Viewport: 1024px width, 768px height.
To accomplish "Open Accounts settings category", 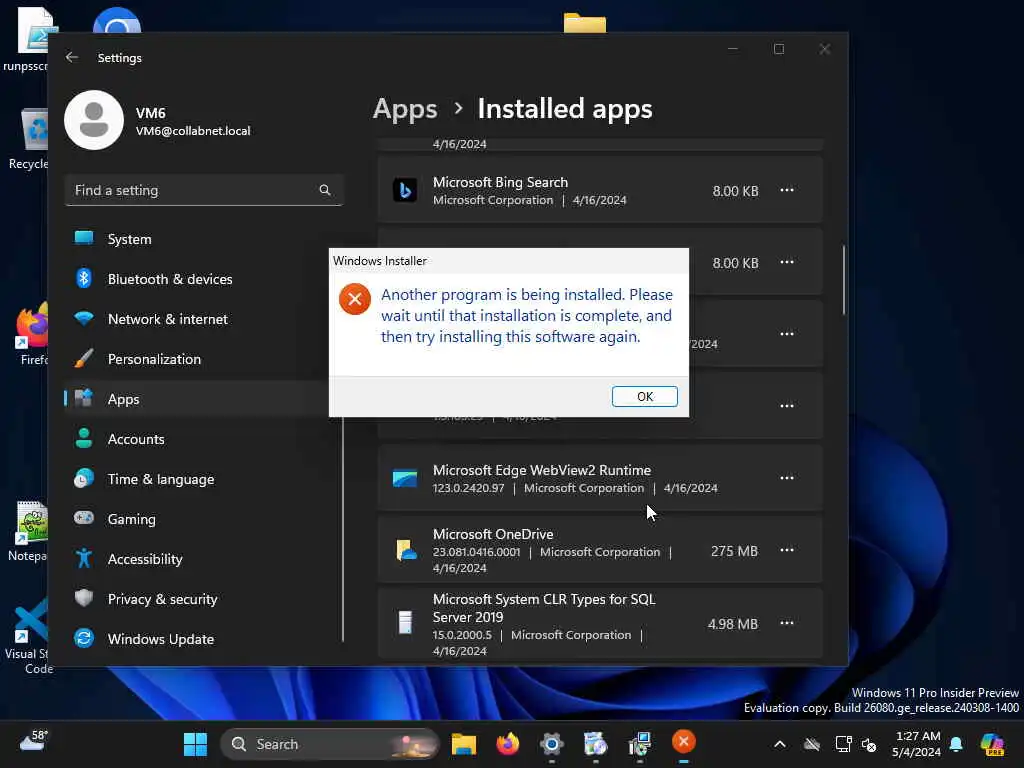I will [x=204, y=439].
